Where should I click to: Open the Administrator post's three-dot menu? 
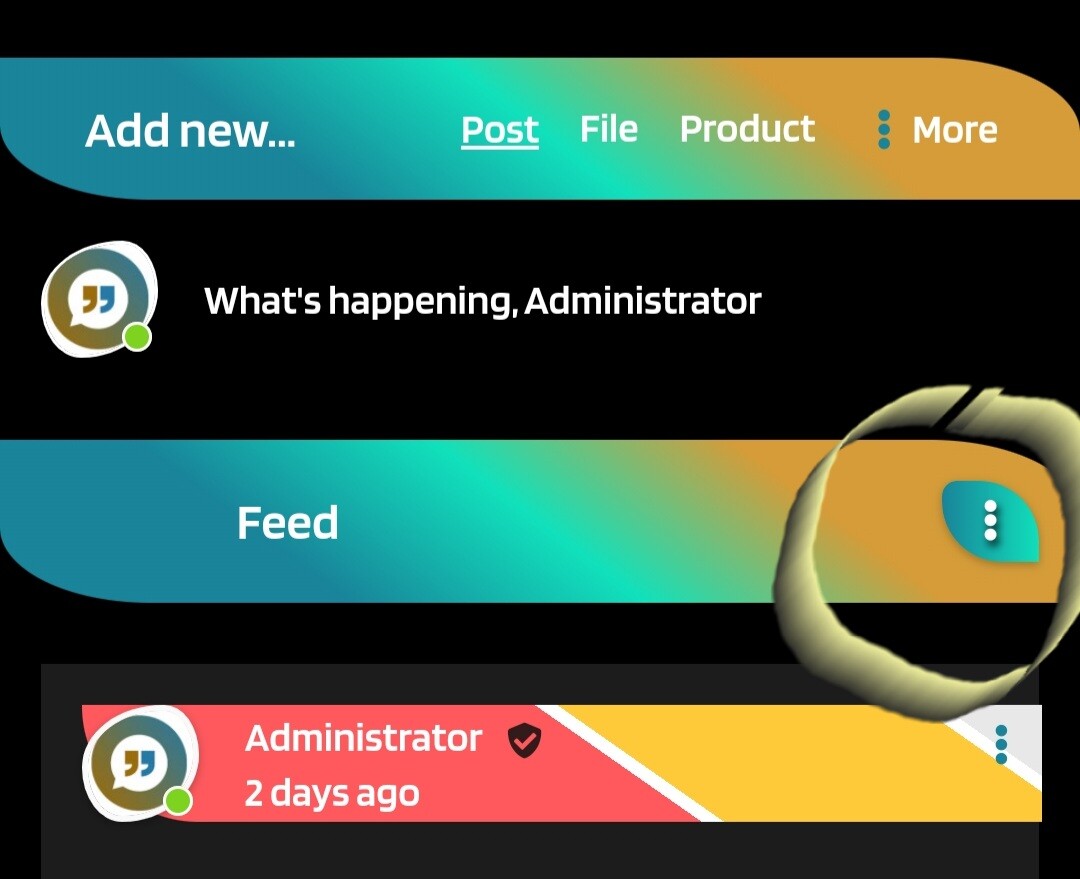(x=1001, y=744)
